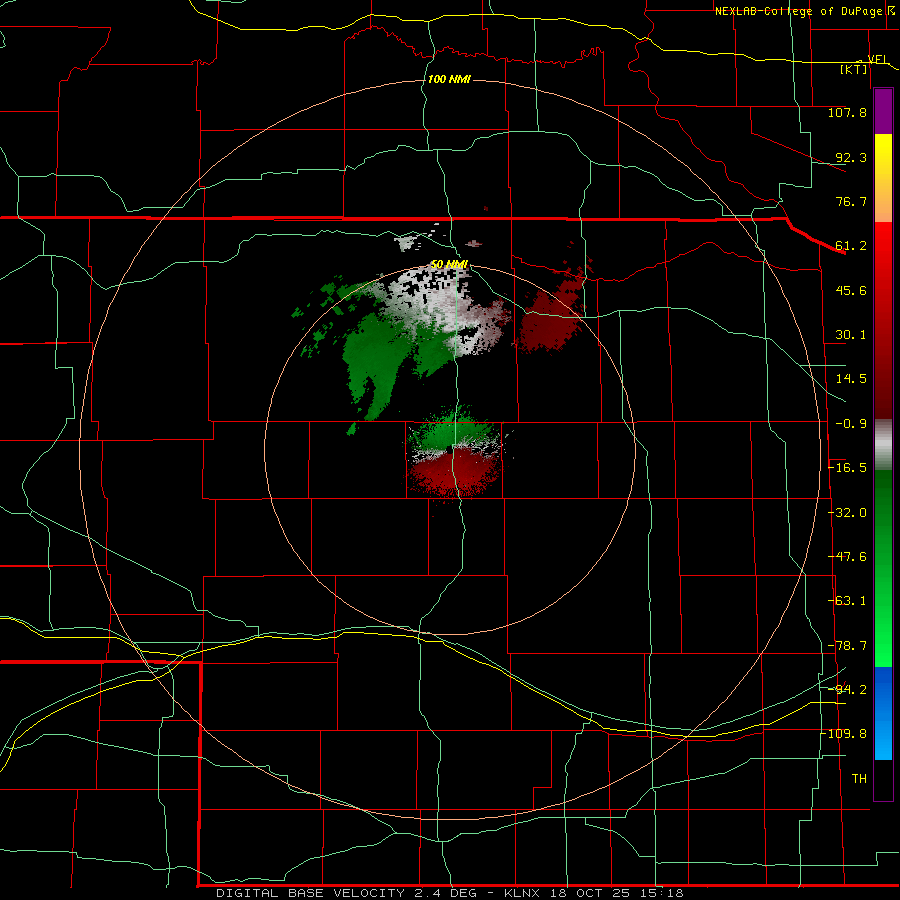900x900 pixels.
Task: Click the purple segment of the color bar
Action: 883,111
